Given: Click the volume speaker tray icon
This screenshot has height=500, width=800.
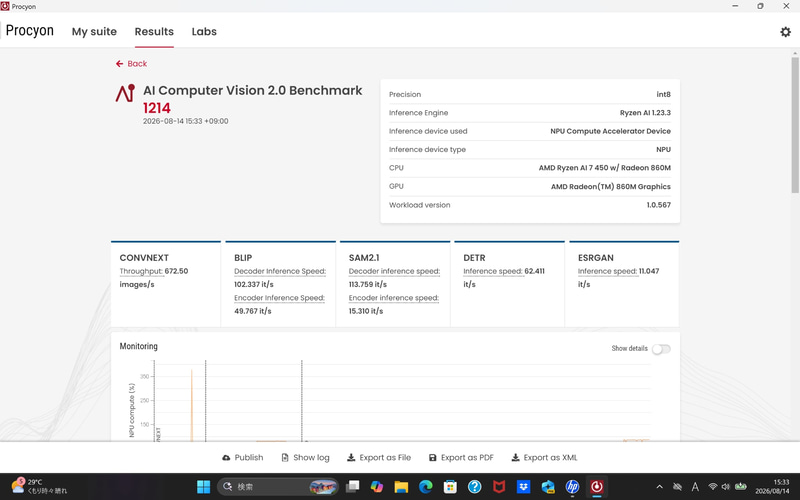Looking at the screenshot, I should click(x=726, y=487).
